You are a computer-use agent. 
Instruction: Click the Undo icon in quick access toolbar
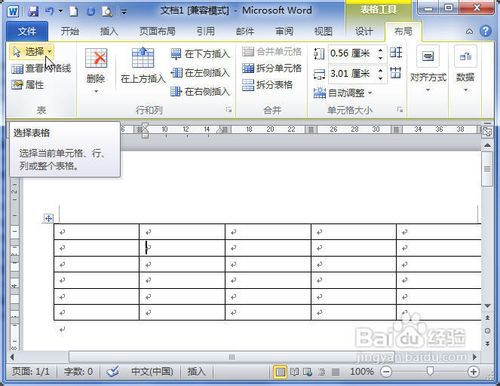coord(50,12)
